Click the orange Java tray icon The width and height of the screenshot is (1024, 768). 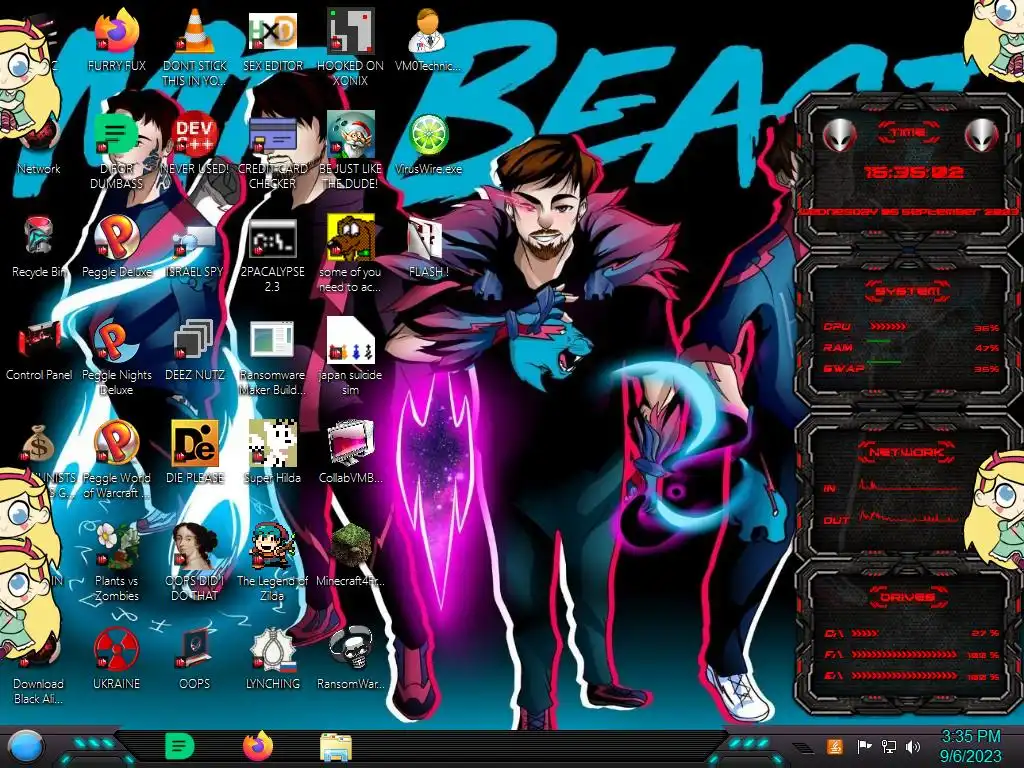click(x=835, y=746)
